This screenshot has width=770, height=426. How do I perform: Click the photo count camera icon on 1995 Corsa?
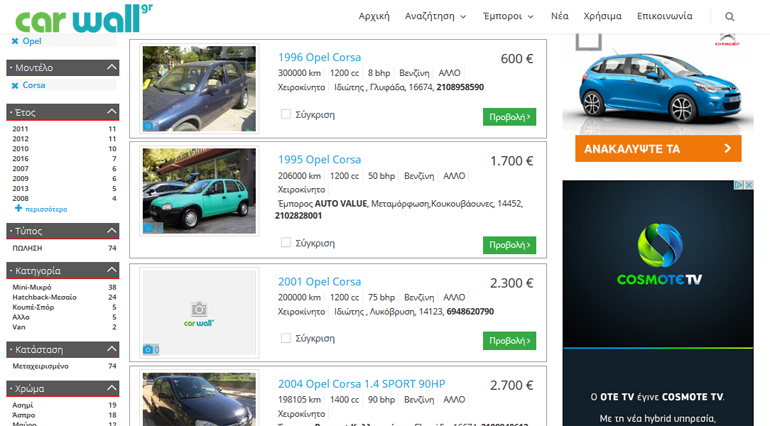point(148,228)
